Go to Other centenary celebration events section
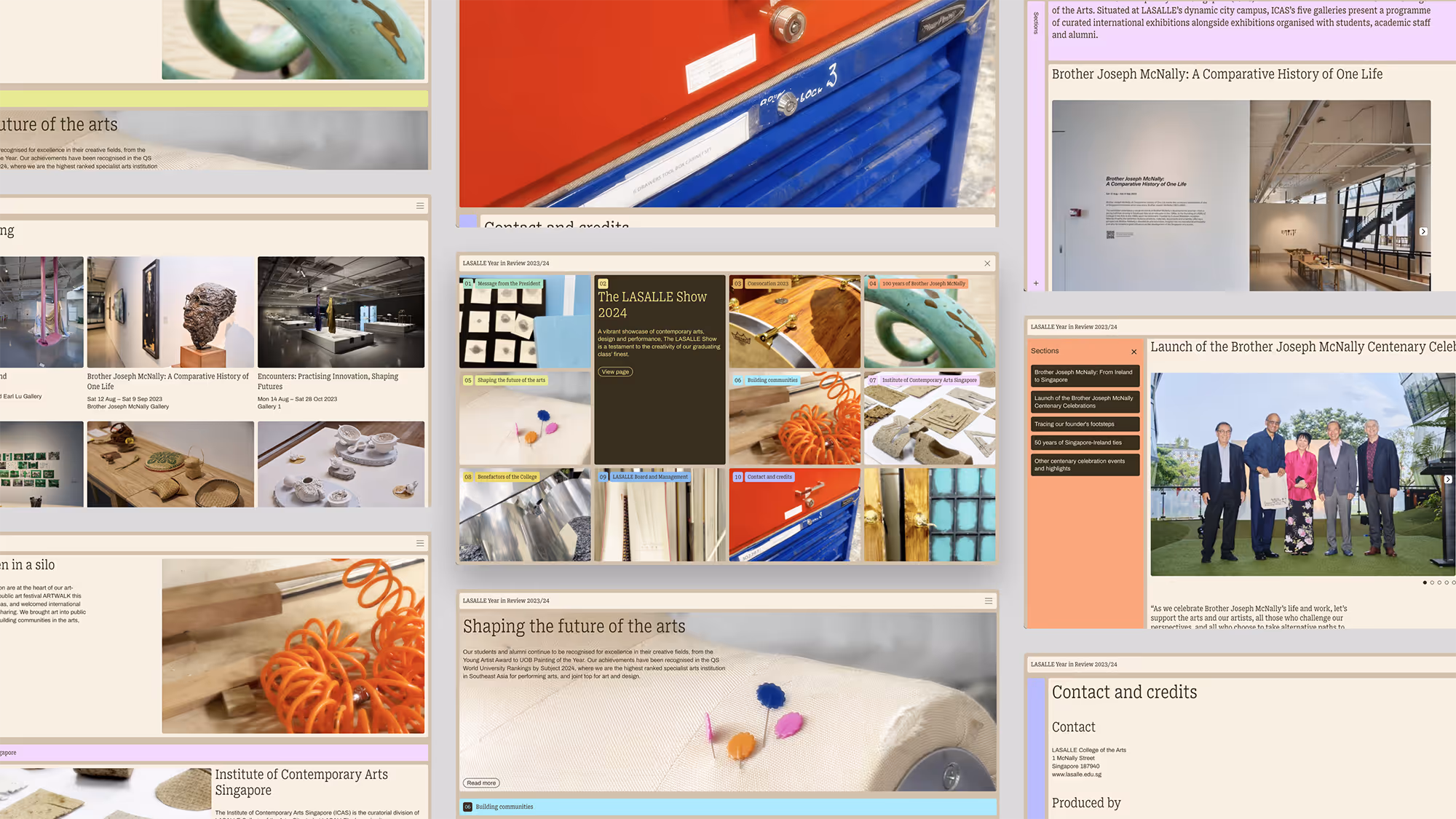Viewport: 1456px width, 819px height. (x=1085, y=465)
